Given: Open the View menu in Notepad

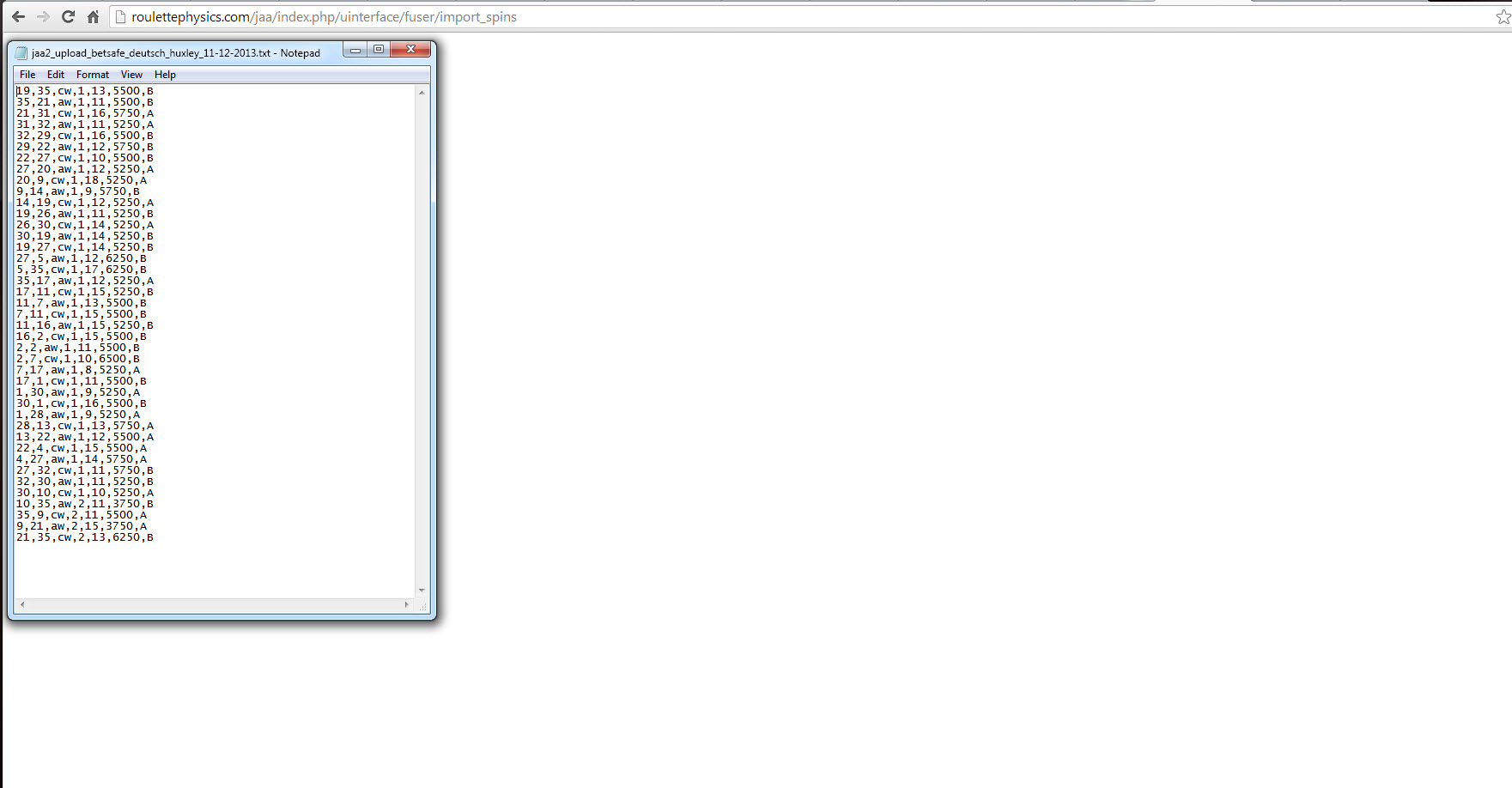Looking at the screenshot, I should 131,75.
